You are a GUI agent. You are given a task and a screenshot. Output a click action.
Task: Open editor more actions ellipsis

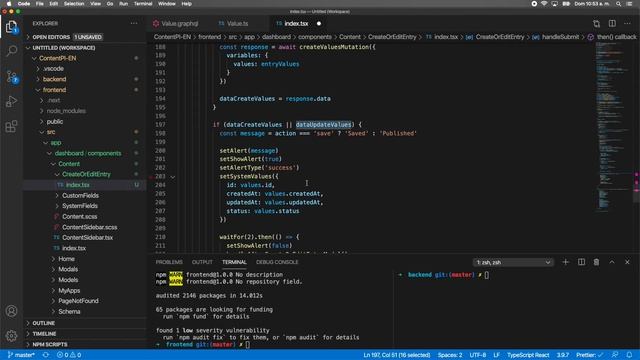coord(627,24)
